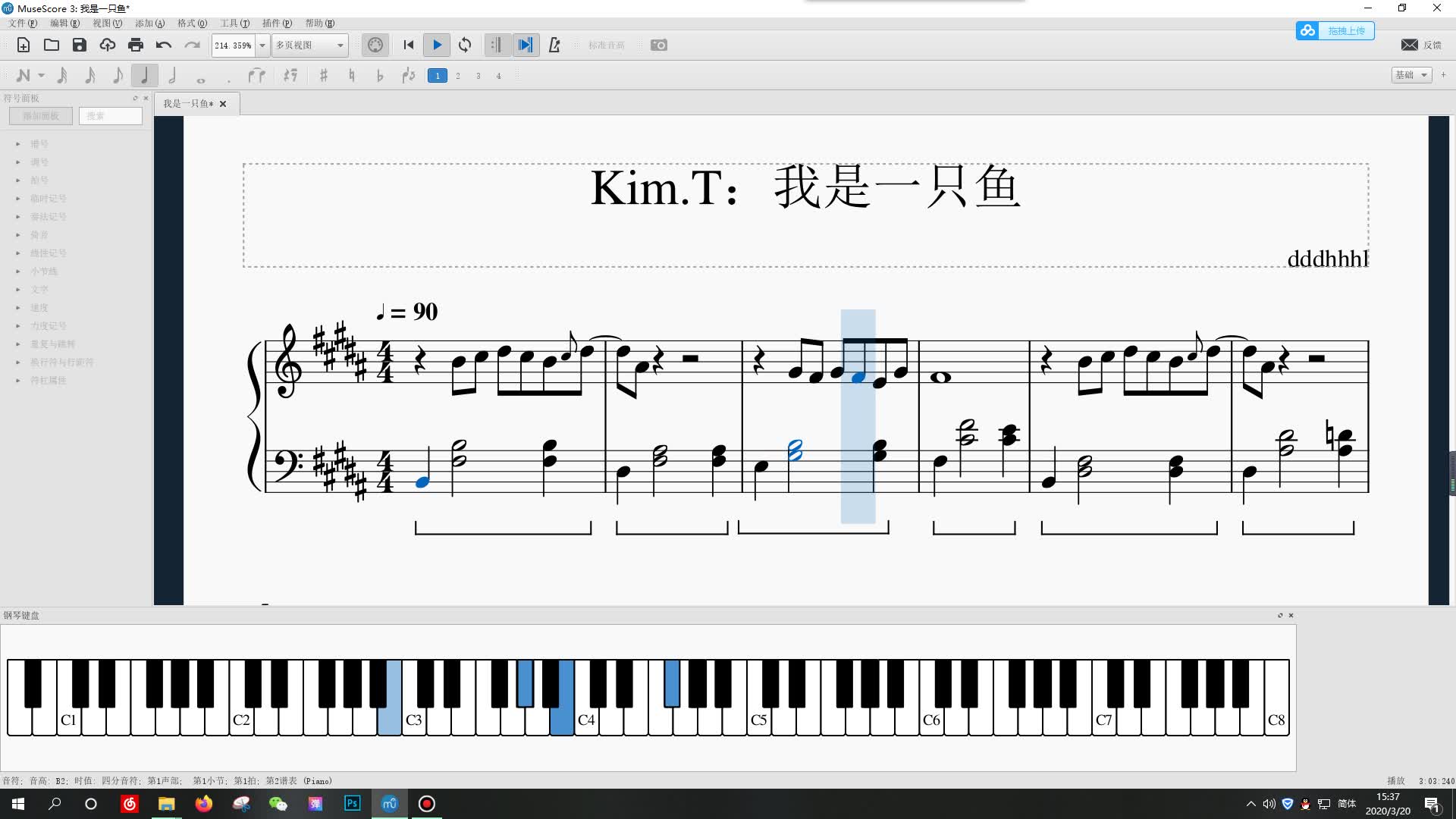The image size is (1456, 819).
Task: Save the score with floppy disk icon
Action: click(x=80, y=45)
